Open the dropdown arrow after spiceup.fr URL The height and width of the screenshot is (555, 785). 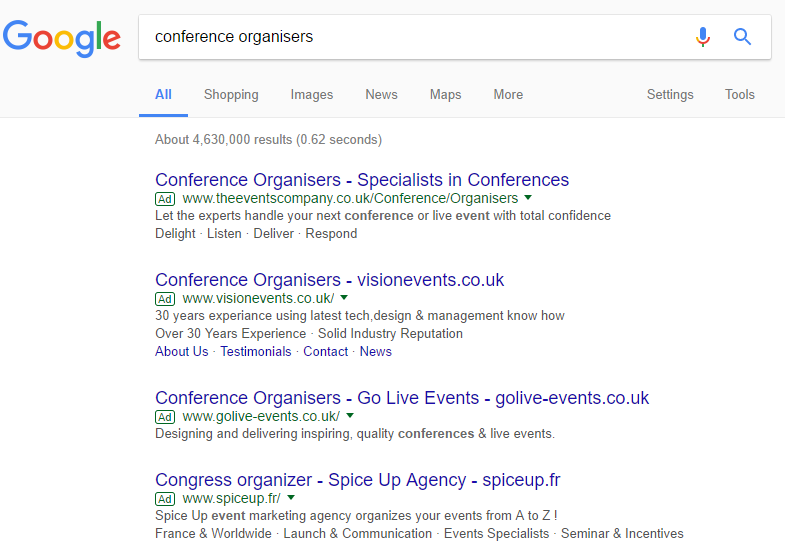coord(291,498)
